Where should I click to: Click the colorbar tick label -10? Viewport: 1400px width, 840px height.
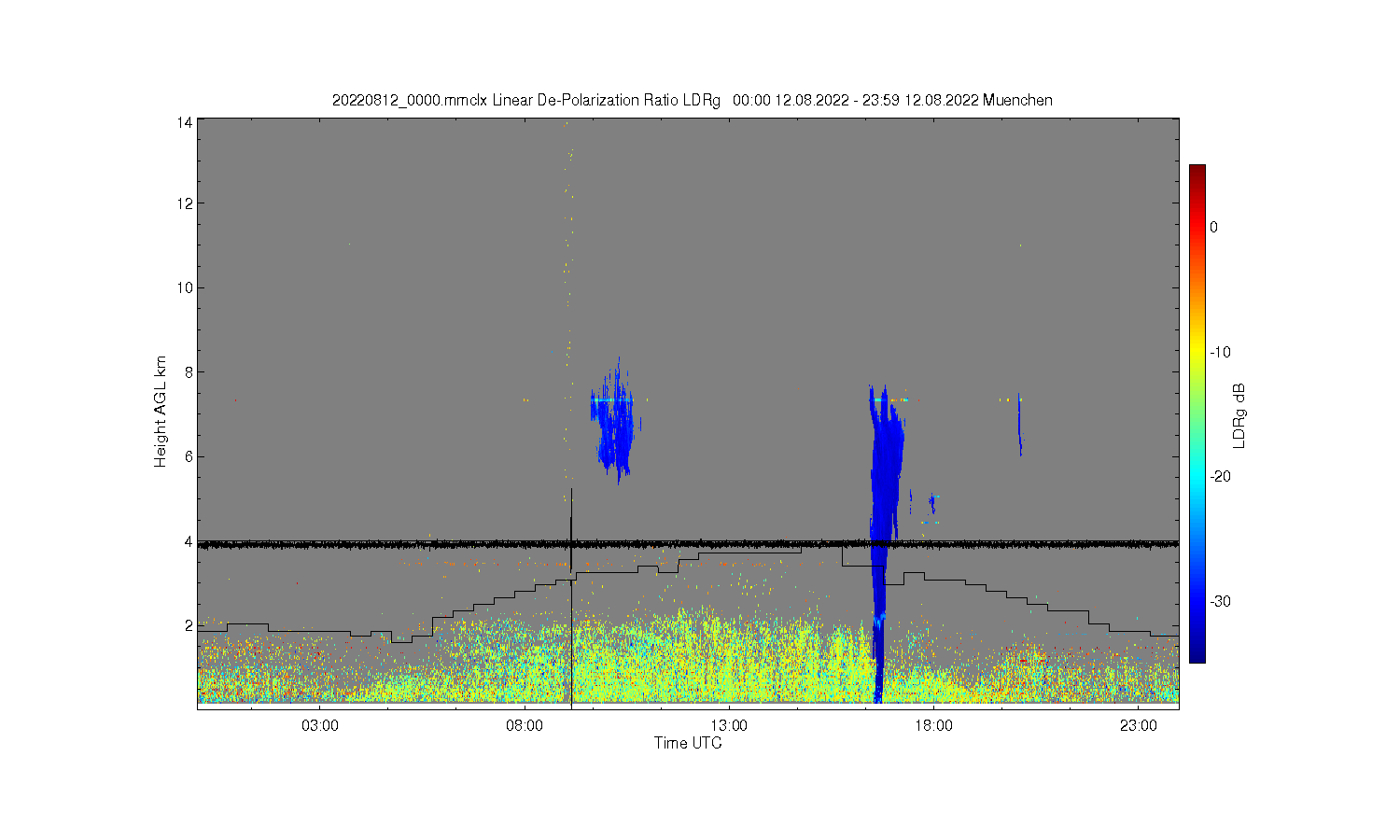point(1220,352)
